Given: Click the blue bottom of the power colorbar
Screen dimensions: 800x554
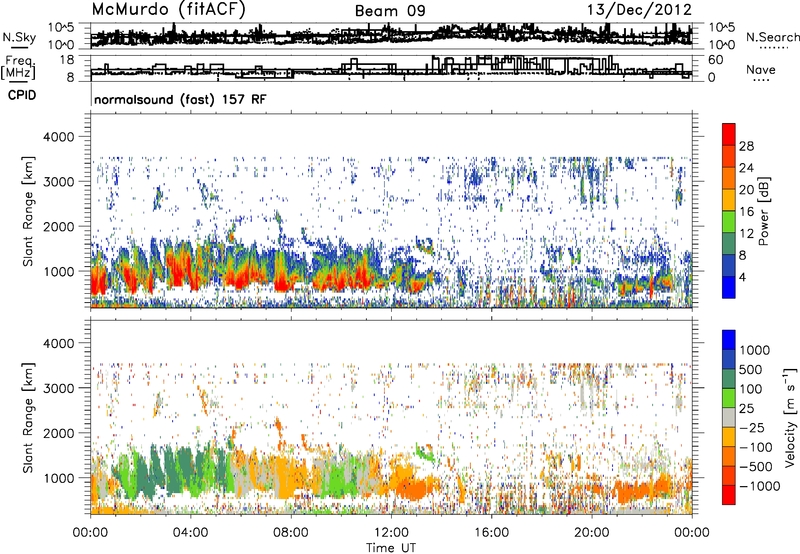Looking at the screenshot, I should (x=729, y=288).
